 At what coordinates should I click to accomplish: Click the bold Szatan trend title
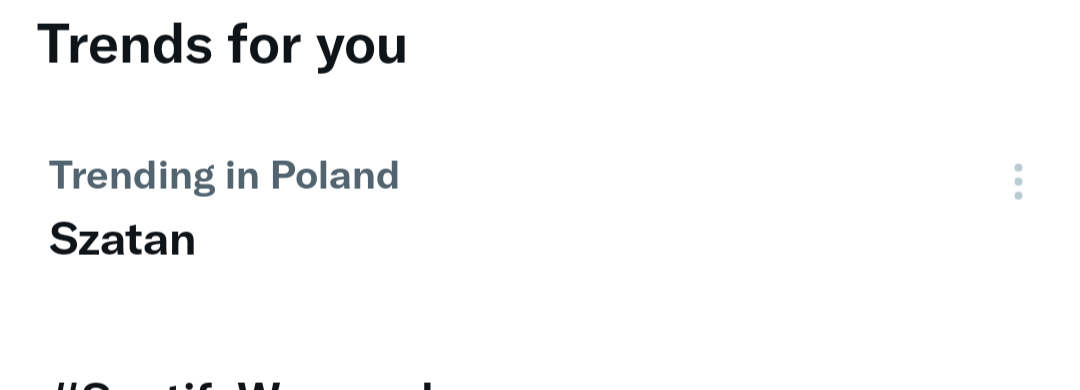(122, 239)
